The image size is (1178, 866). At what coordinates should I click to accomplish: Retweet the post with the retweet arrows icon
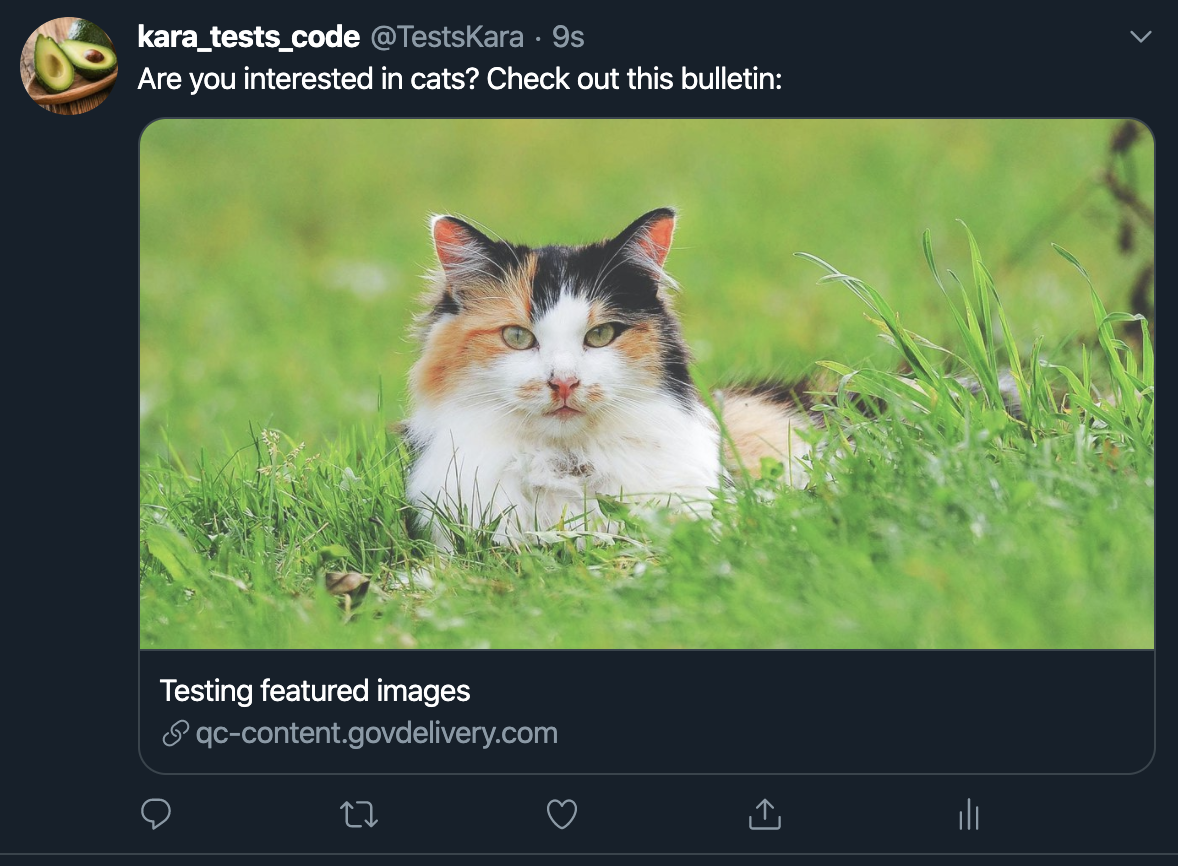point(358,815)
